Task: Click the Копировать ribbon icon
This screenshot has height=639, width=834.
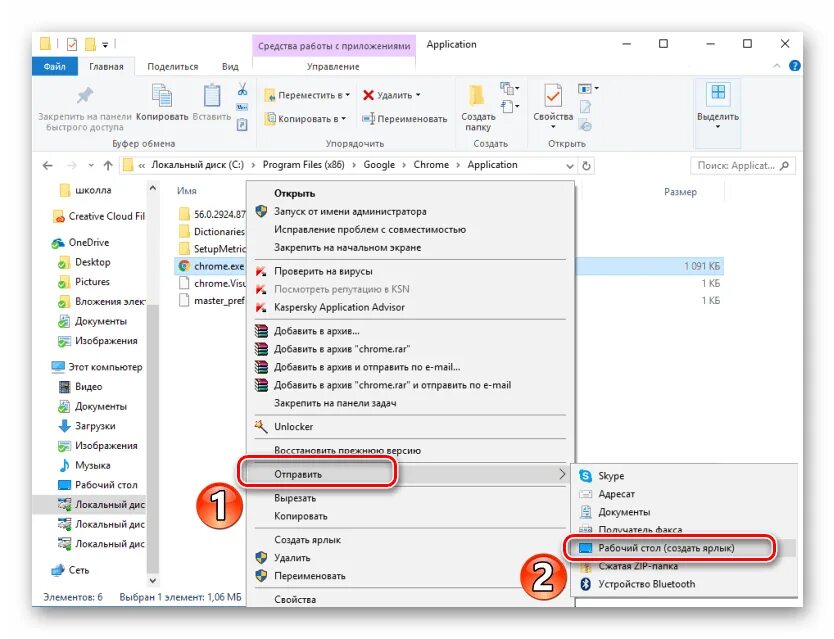Action: (162, 95)
